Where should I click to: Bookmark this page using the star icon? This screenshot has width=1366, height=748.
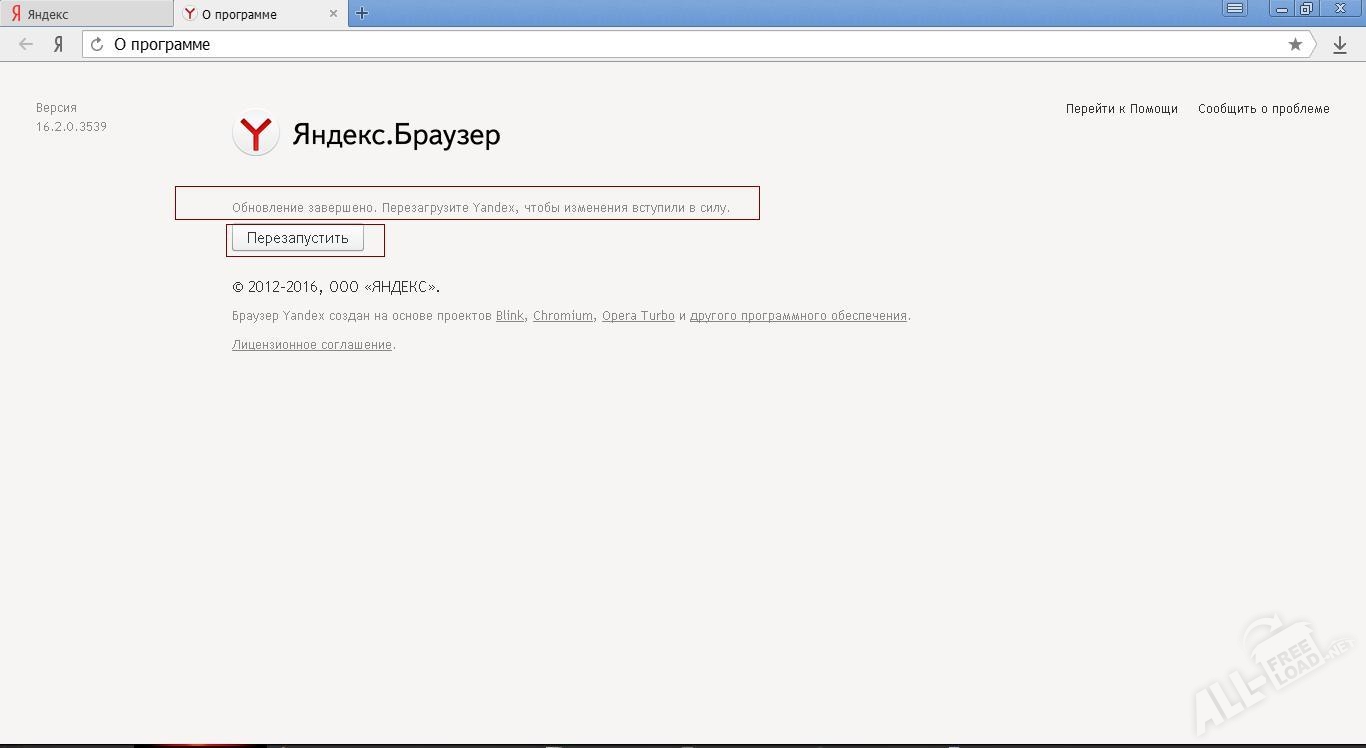(x=1295, y=44)
